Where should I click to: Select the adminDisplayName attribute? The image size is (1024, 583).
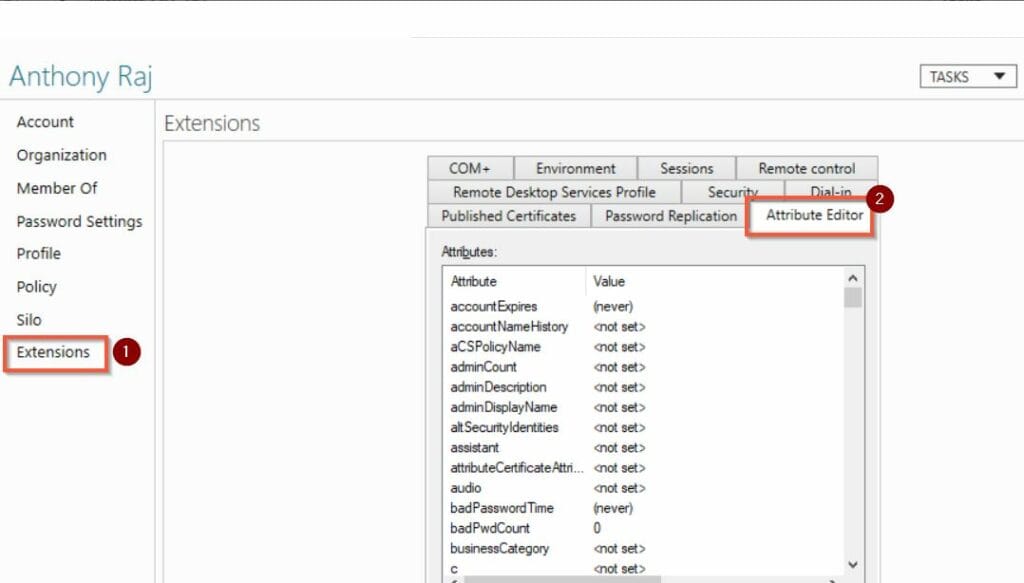pos(643,407)
